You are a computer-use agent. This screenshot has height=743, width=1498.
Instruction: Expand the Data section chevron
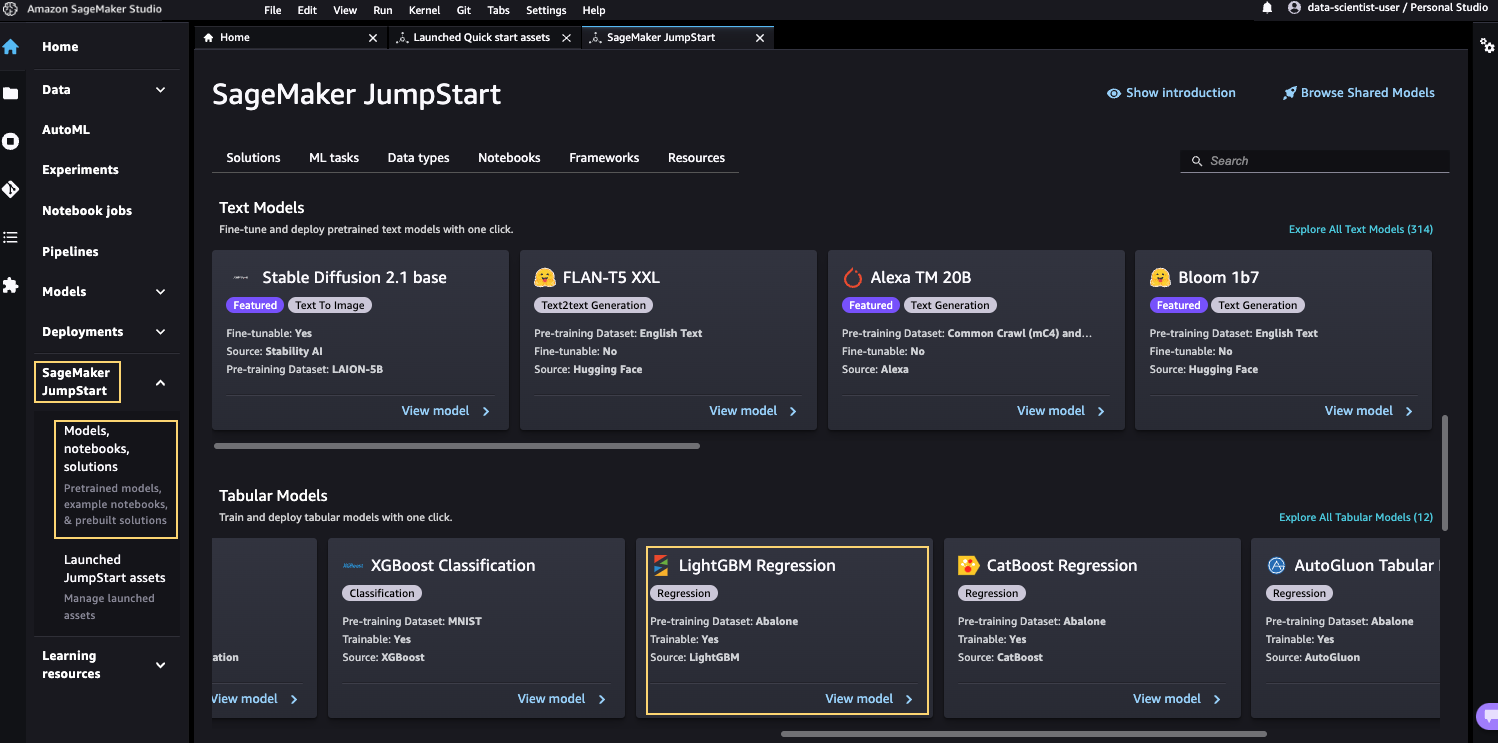pyautogui.click(x=161, y=90)
